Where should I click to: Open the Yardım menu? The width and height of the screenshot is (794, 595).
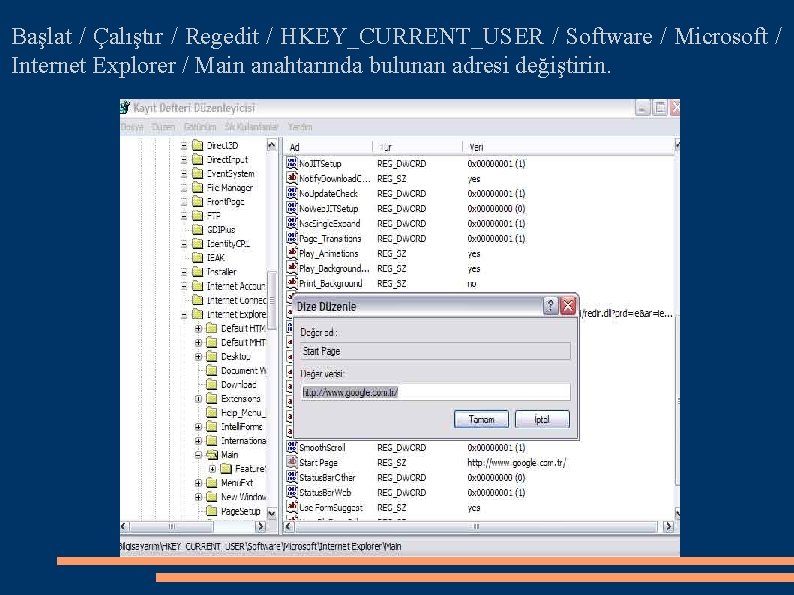click(300, 127)
